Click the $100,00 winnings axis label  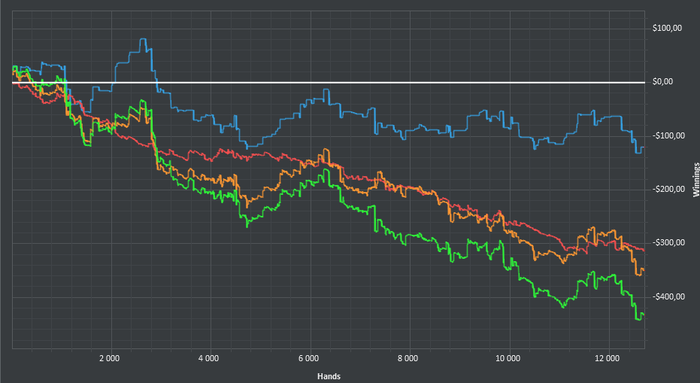[x=667, y=28]
